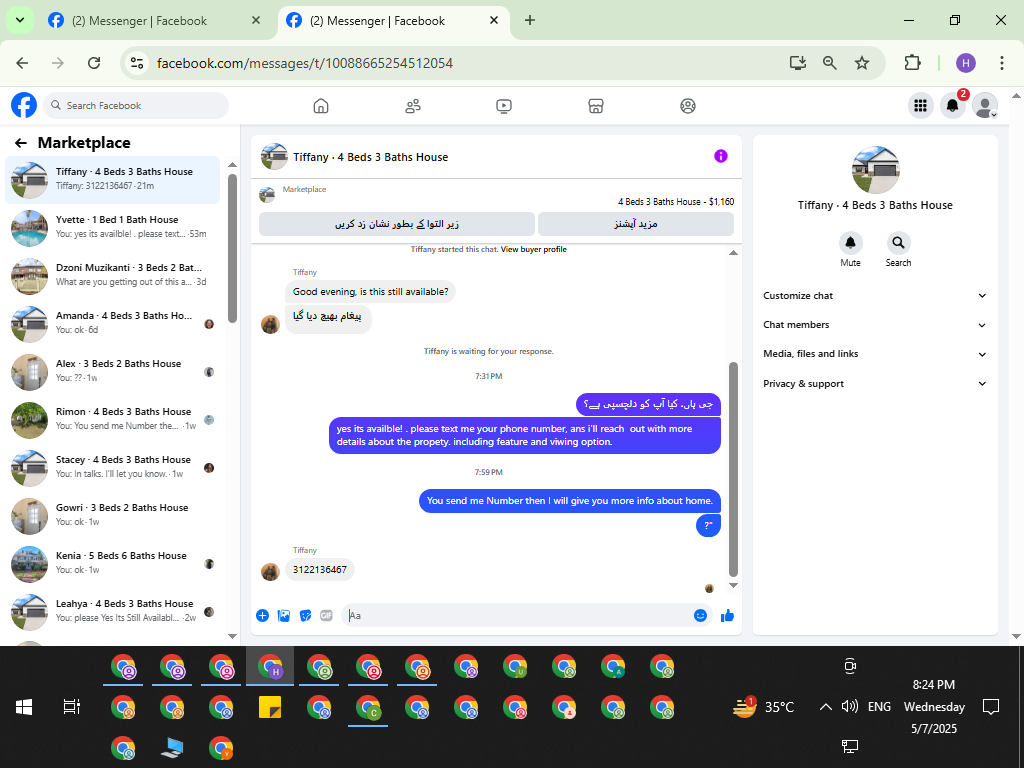Image resolution: width=1024 pixels, height=768 pixels.
Task: Open the volume speaker tray icon
Action: pyautogui.click(x=850, y=706)
